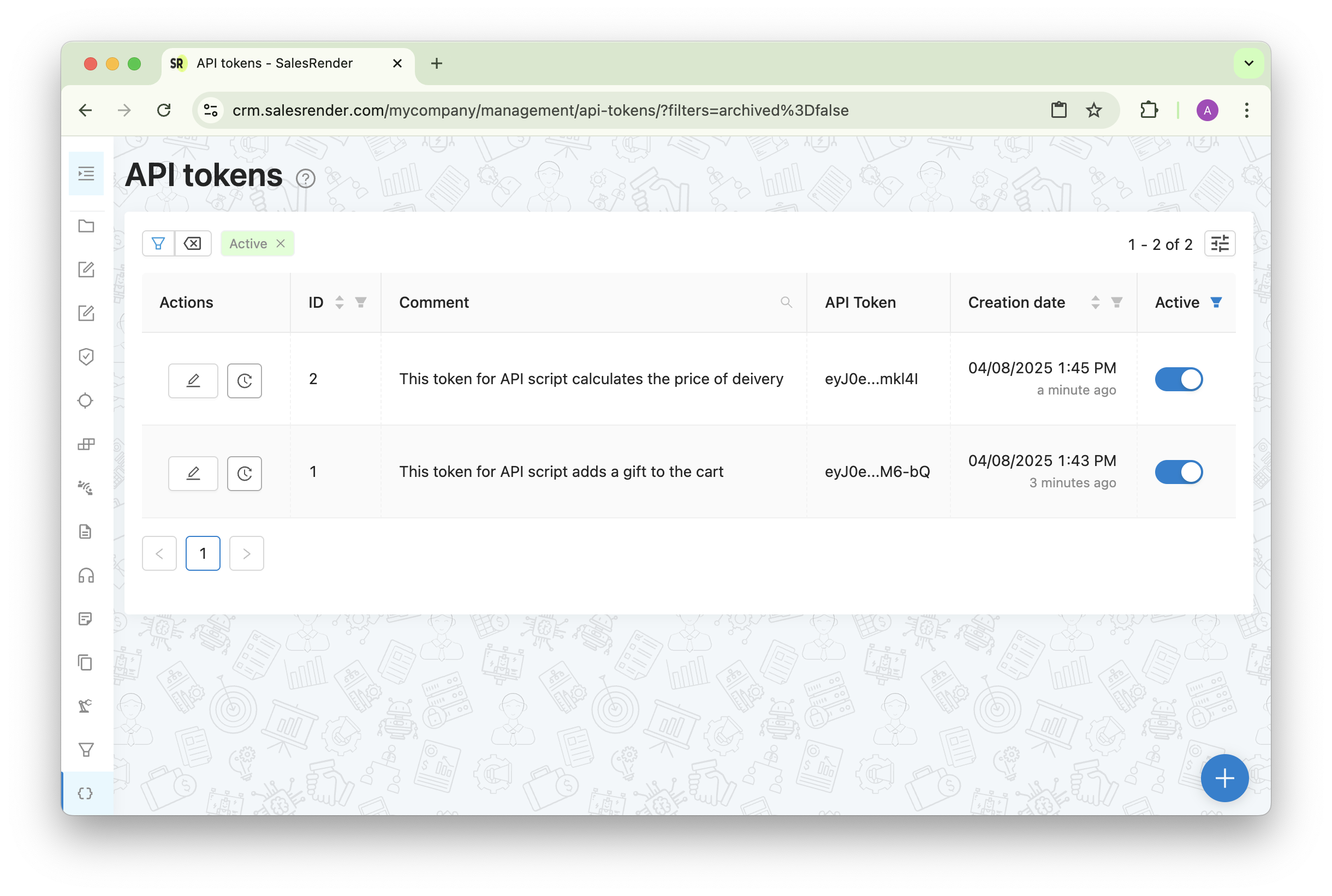Select date 04/08/2025 1:45 PM

(1042, 368)
